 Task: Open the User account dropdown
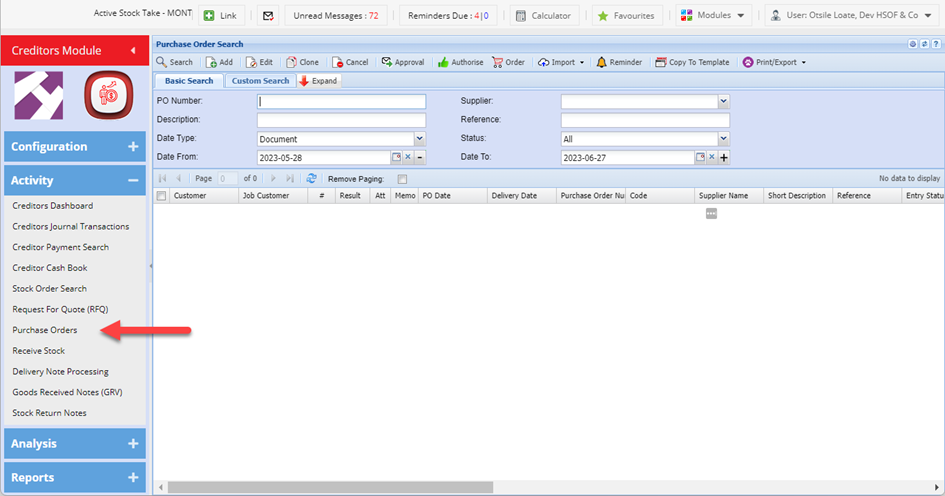[x=853, y=16]
